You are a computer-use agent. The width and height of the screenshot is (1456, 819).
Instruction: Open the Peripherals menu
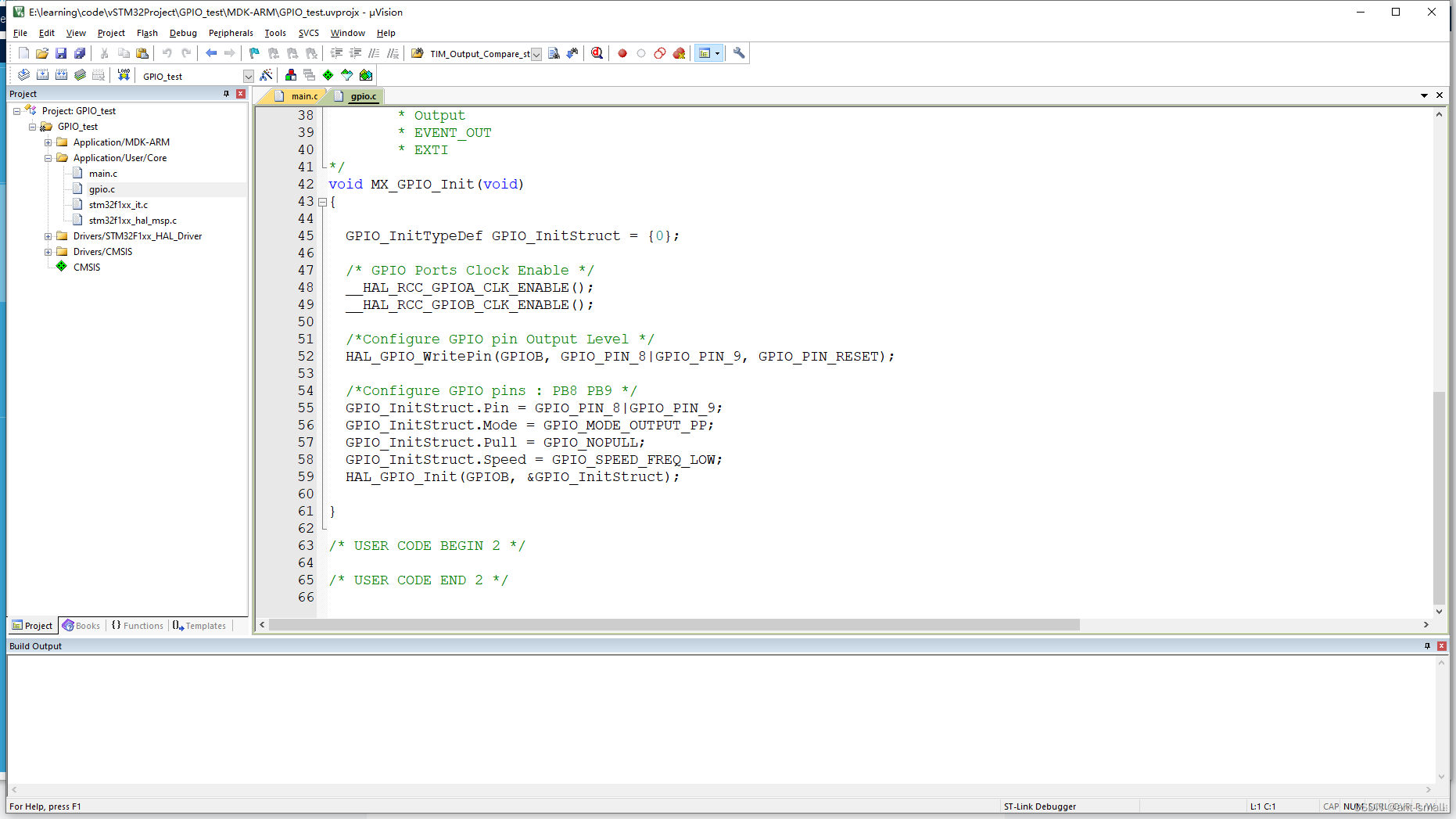[x=230, y=33]
